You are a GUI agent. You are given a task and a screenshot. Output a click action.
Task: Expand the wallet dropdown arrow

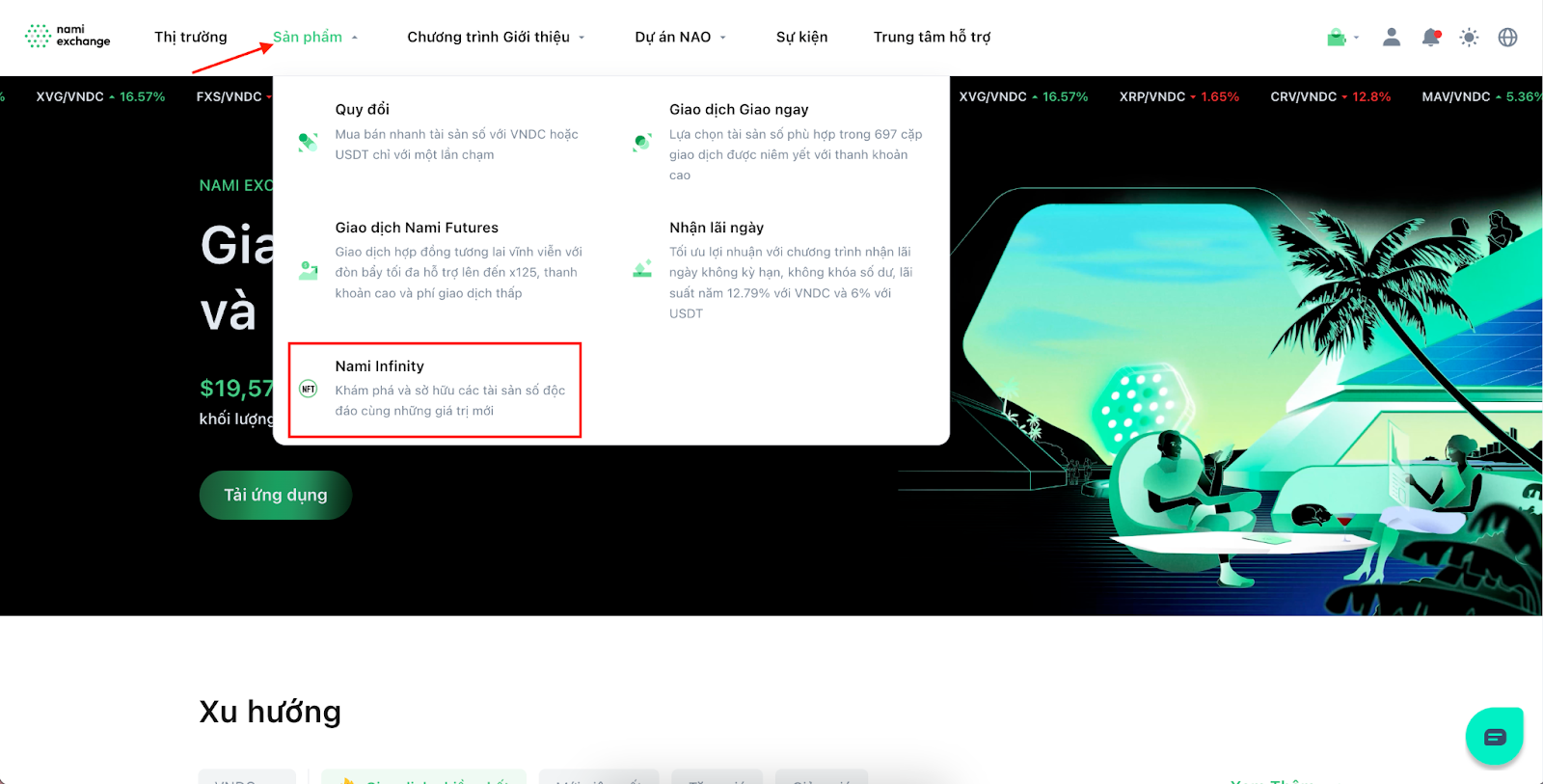[1356, 38]
